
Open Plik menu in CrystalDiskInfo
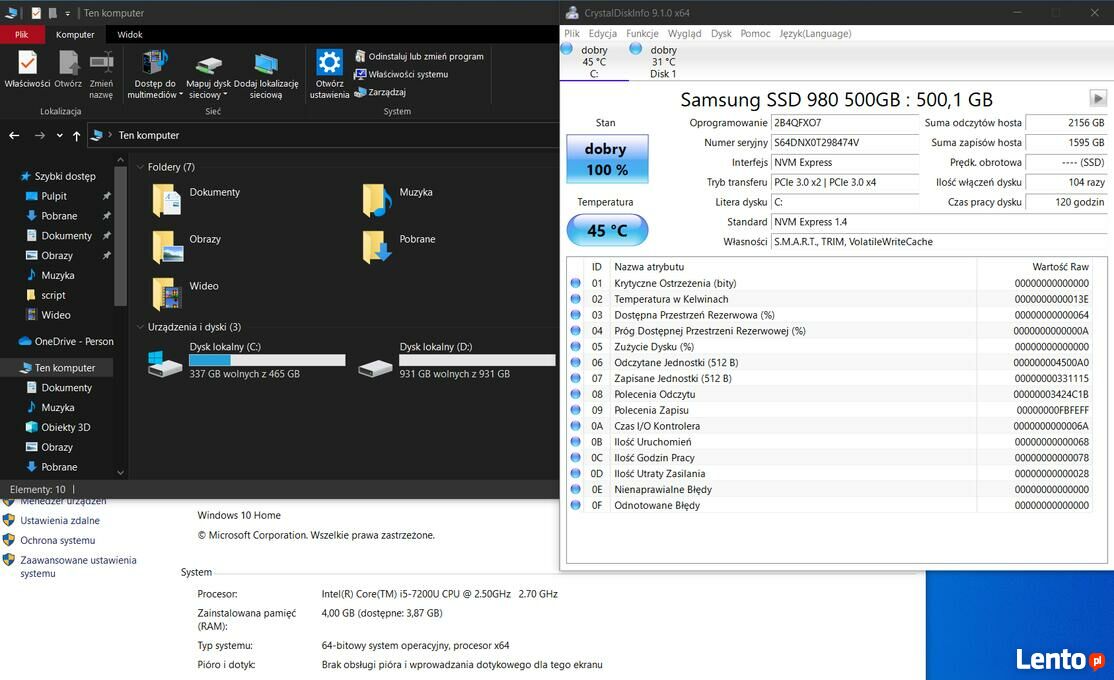tap(572, 33)
